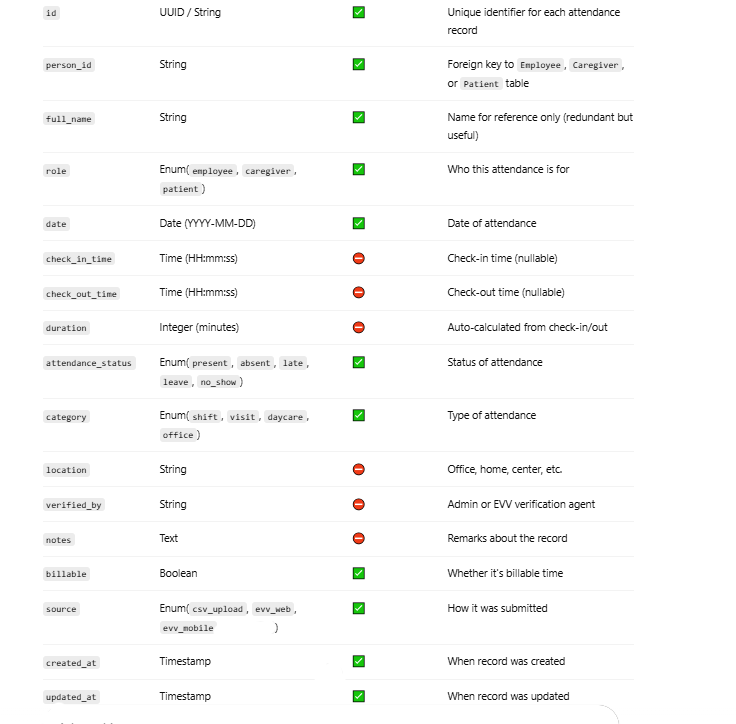Click the green check icon for person_id
This screenshot has height=724, width=736.
(x=359, y=64)
